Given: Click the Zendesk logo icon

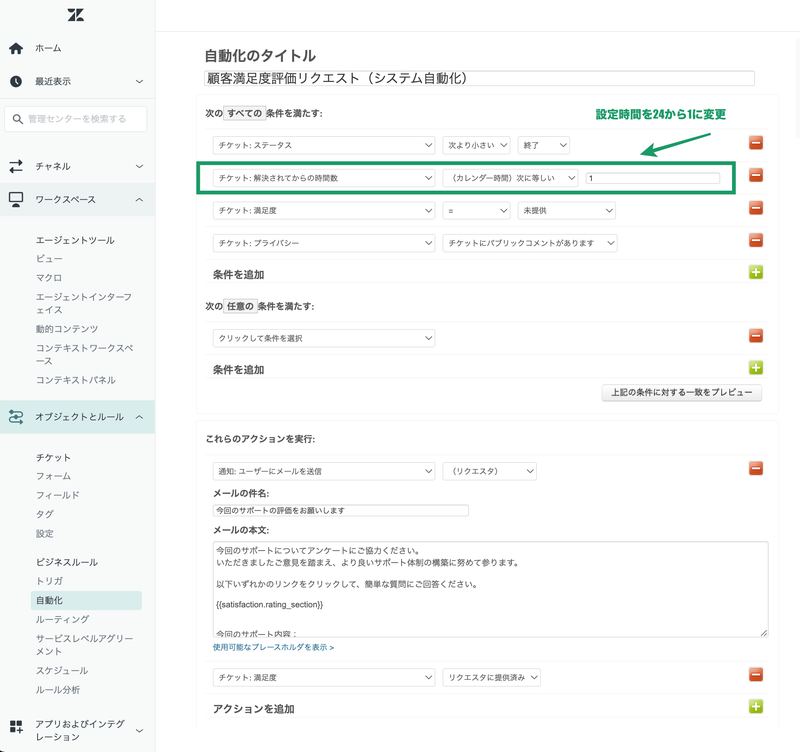Looking at the screenshot, I should pyautogui.click(x=76, y=15).
